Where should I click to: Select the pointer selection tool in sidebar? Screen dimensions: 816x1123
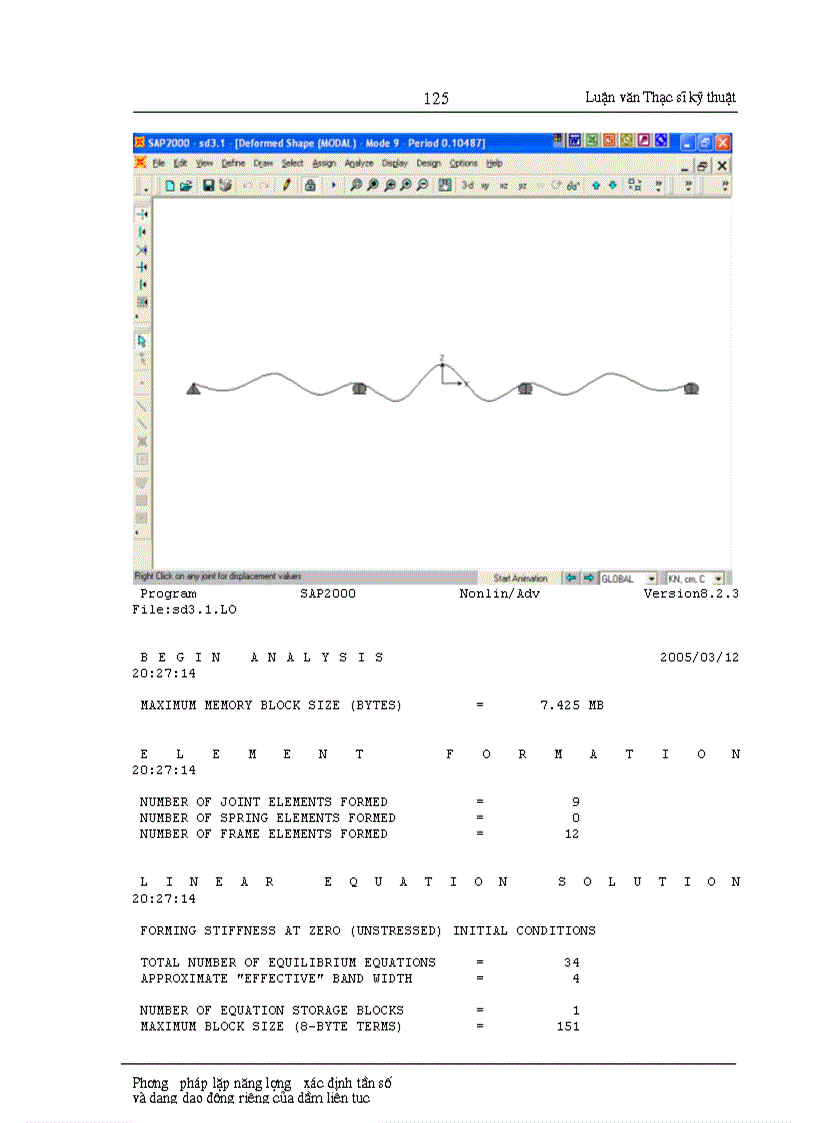(x=142, y=340)
